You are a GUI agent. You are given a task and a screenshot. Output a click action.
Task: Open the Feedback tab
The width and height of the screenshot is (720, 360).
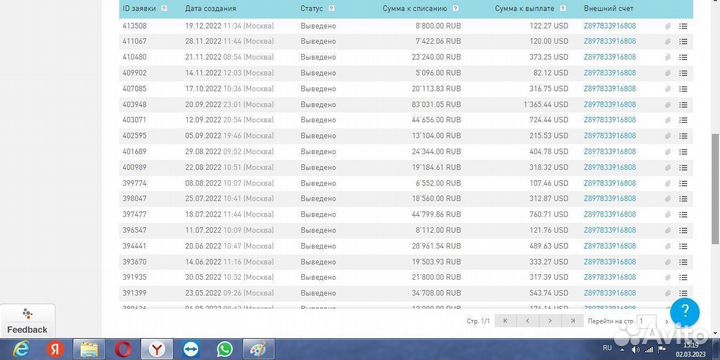tap(27, 321)
